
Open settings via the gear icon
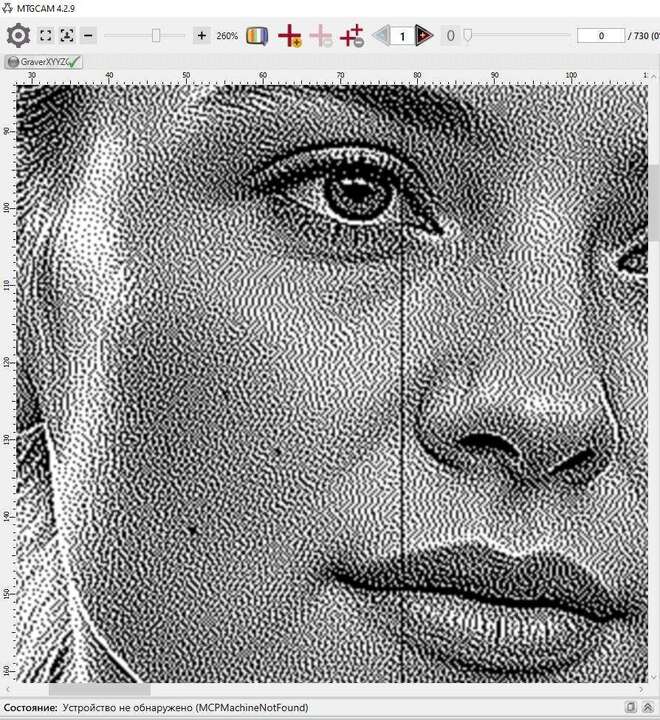(x=18, y=36)
